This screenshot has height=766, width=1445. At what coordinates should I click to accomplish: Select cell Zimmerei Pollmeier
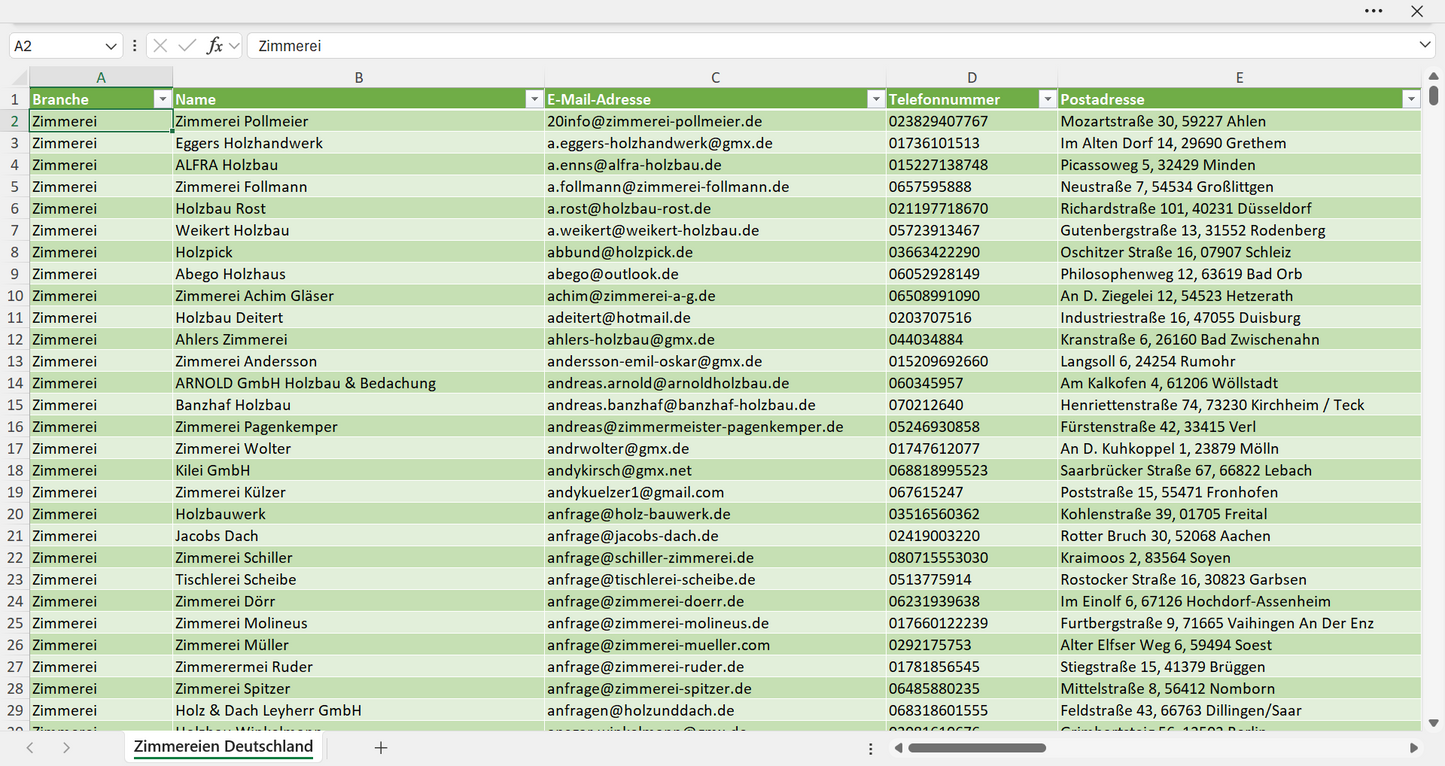point(358,121)
